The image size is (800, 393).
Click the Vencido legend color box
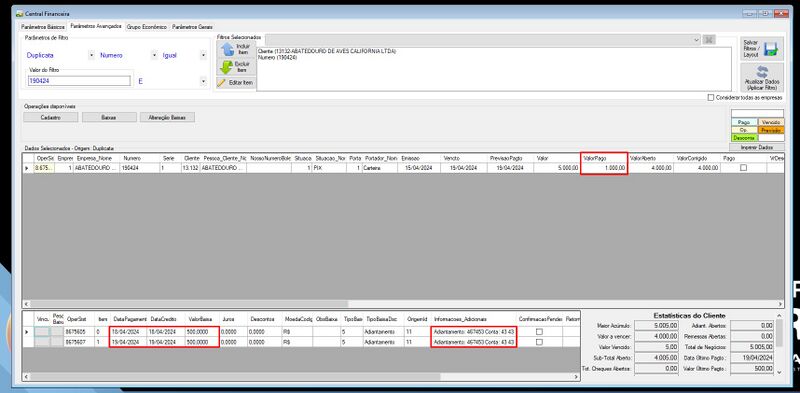coord(771,122)
